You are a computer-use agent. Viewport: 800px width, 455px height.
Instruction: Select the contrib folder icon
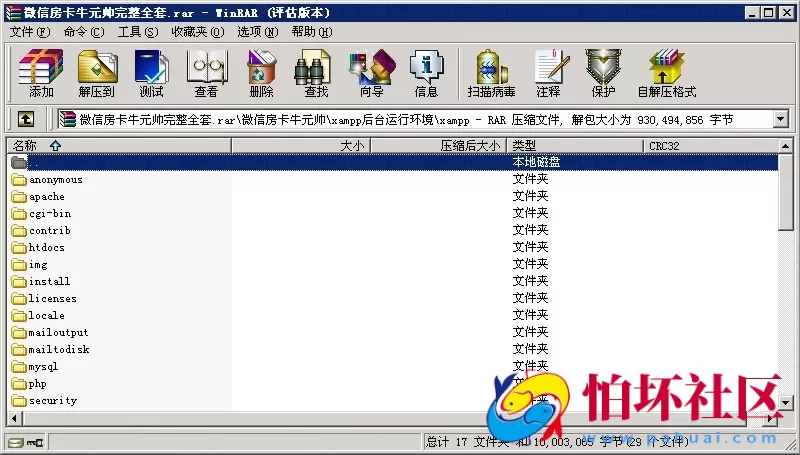pyautogui.click(x=19, y=231)
